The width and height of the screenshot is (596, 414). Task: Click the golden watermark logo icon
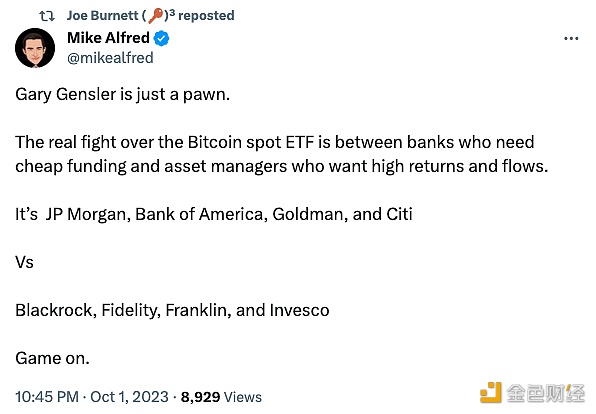491,392
